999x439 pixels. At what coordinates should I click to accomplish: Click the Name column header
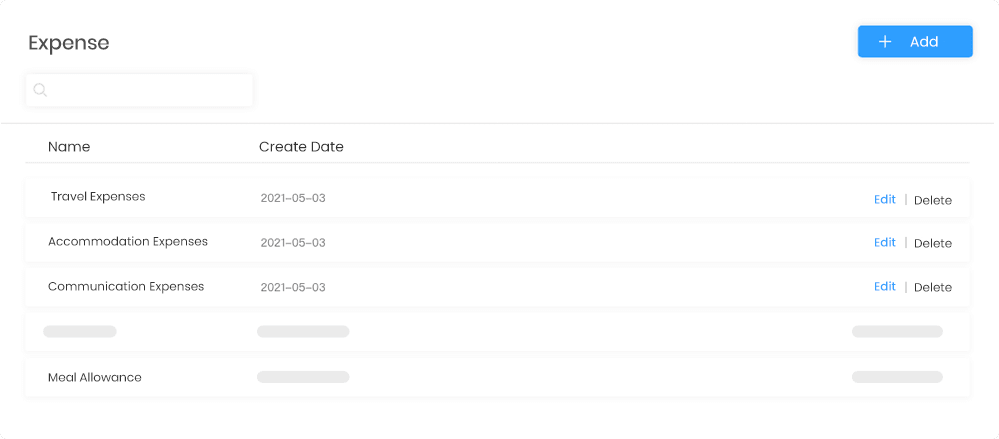click(x=69, y=147)
